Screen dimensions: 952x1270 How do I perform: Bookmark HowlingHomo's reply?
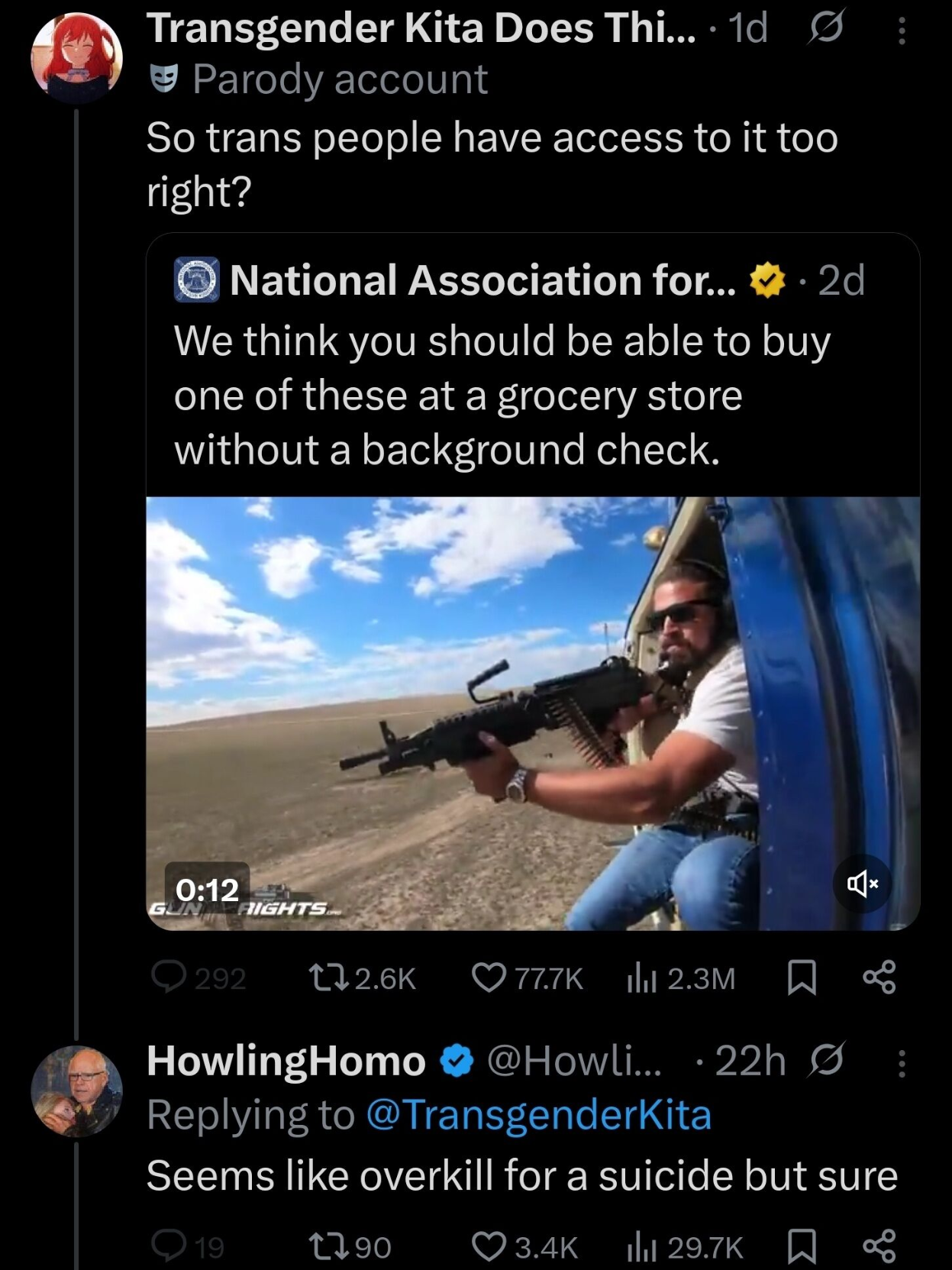tap(802, 1248)
